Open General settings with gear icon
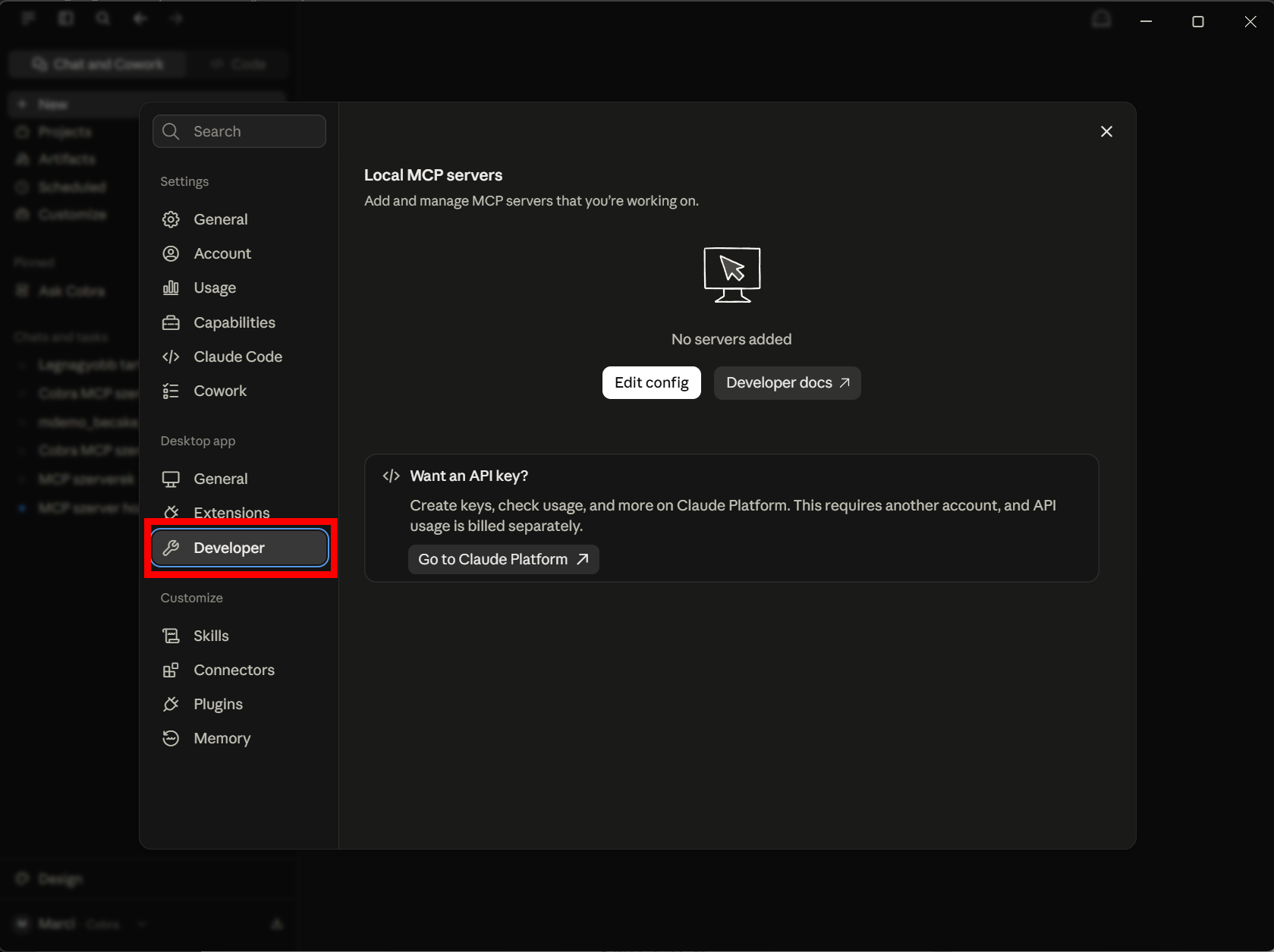This screenshot has width=1274, height=952. coord(171,219)
